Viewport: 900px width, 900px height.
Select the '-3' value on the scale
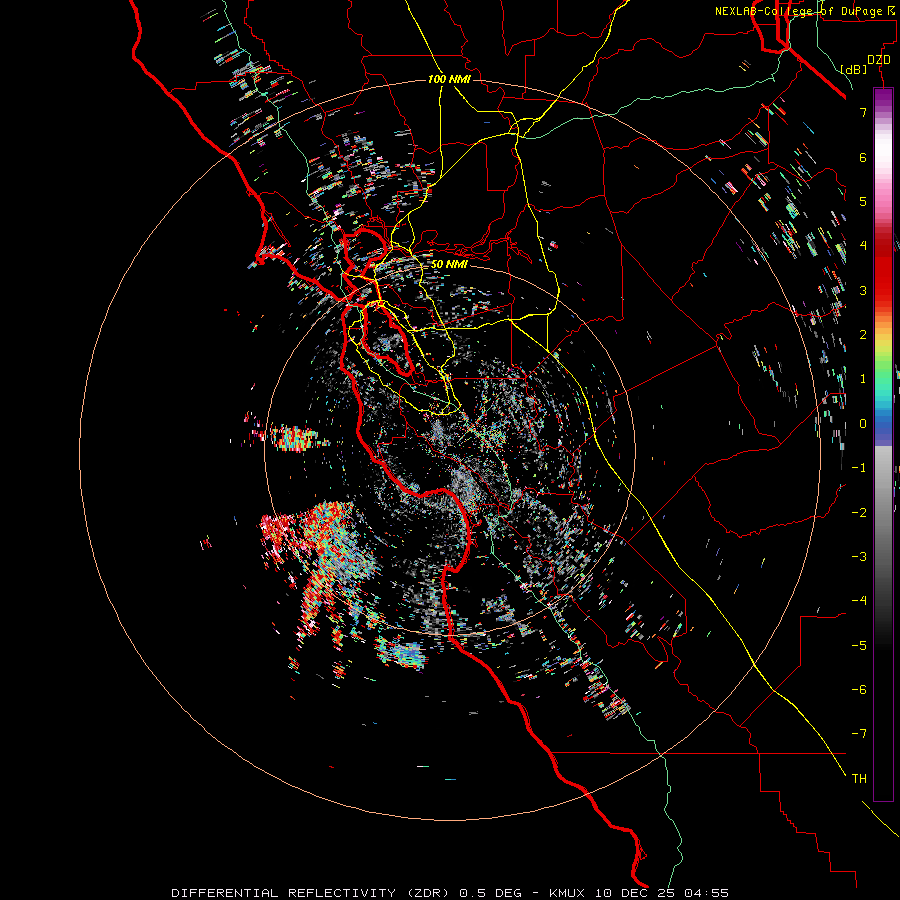pyautogui.click(x=859, y=557)
